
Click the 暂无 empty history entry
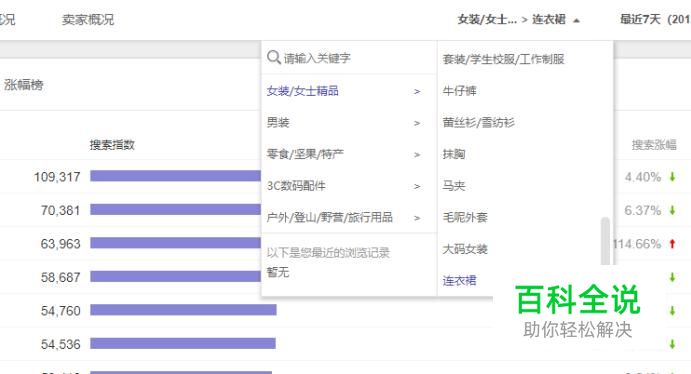278,272
